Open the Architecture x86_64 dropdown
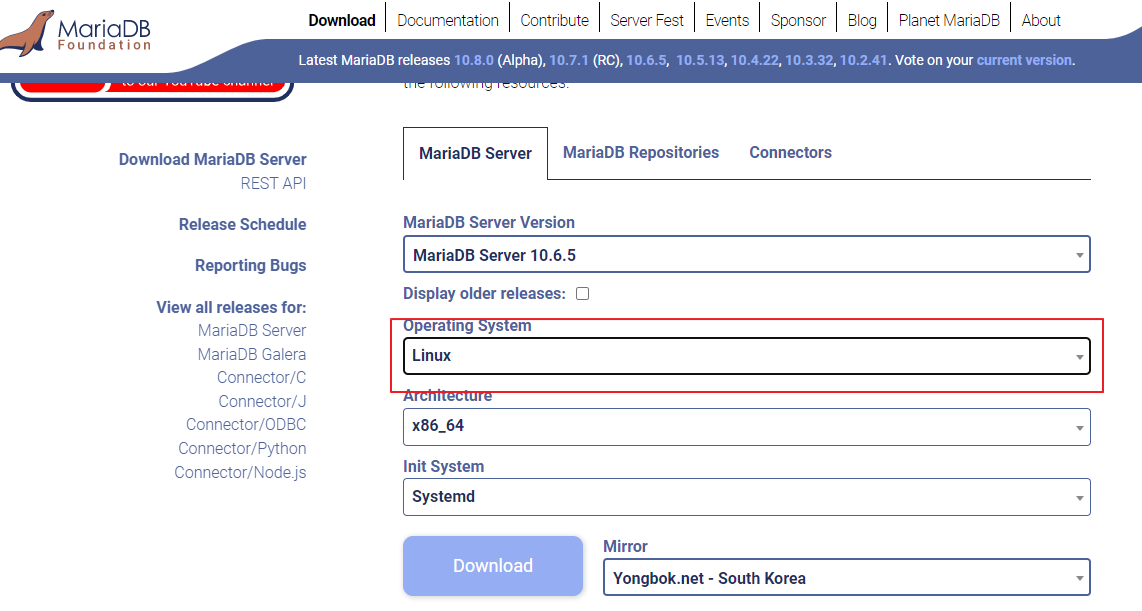This screenshot has width=1142, height=611. pos(747,427)
